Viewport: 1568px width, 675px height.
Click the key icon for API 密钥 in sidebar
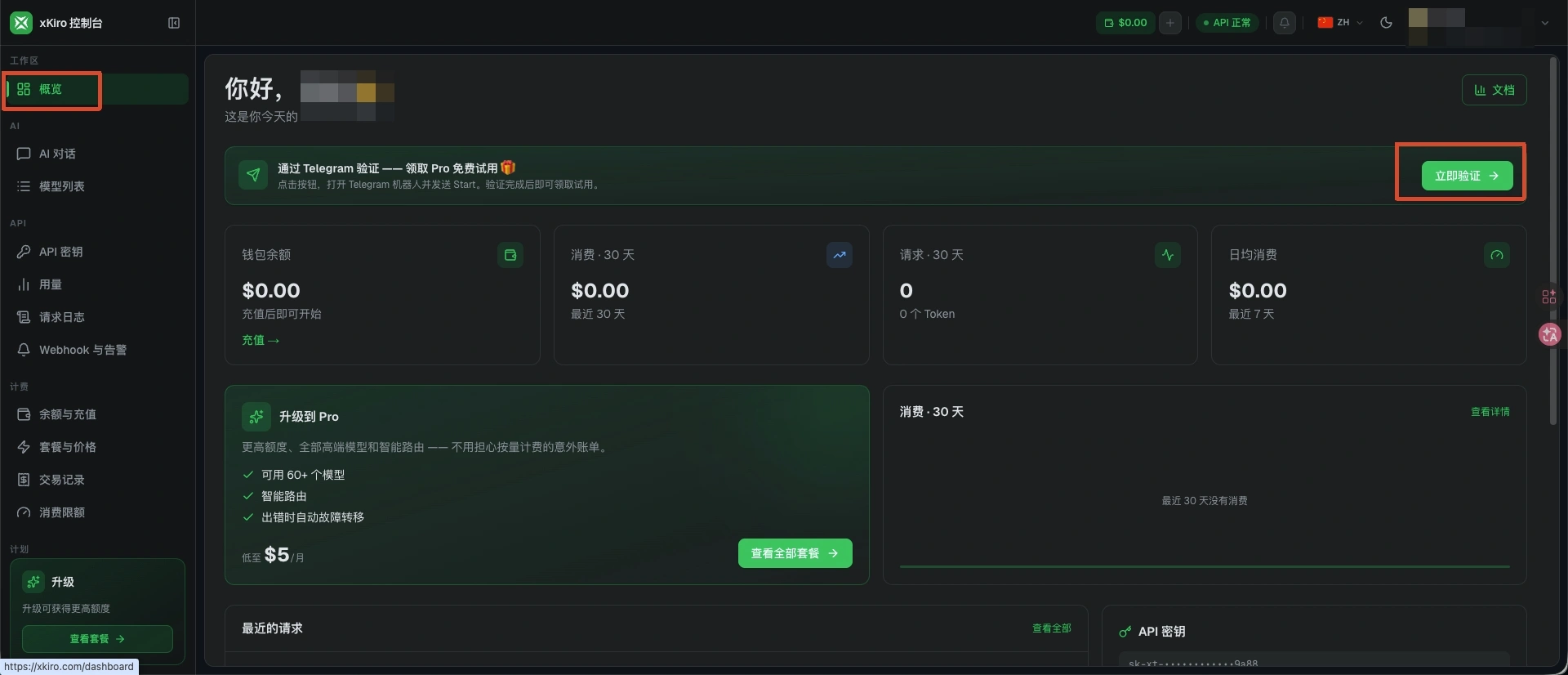(24, 252)
